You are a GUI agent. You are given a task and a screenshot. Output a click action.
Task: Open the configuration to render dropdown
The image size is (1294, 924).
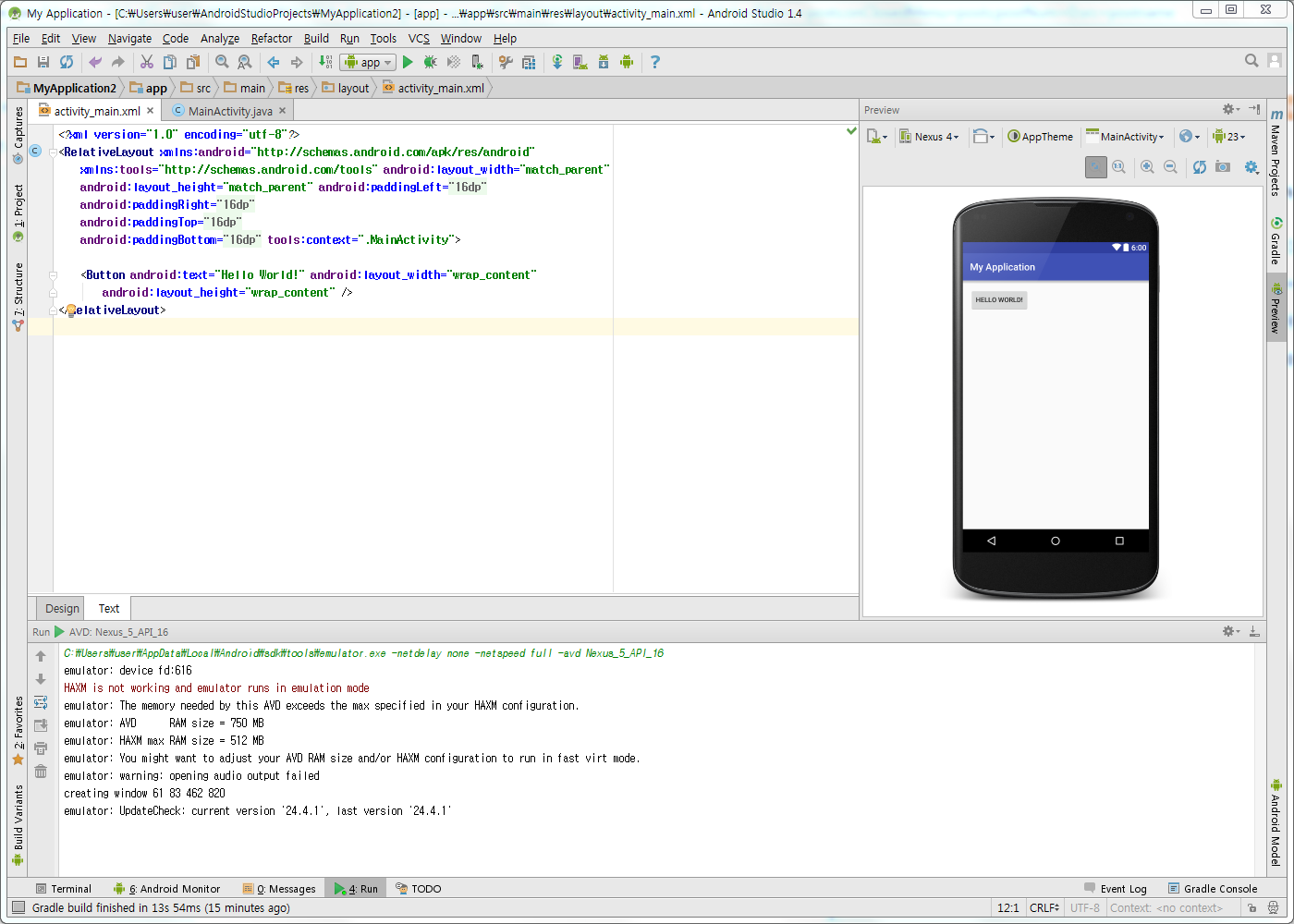pyautogui.click(x=876, y=137)
